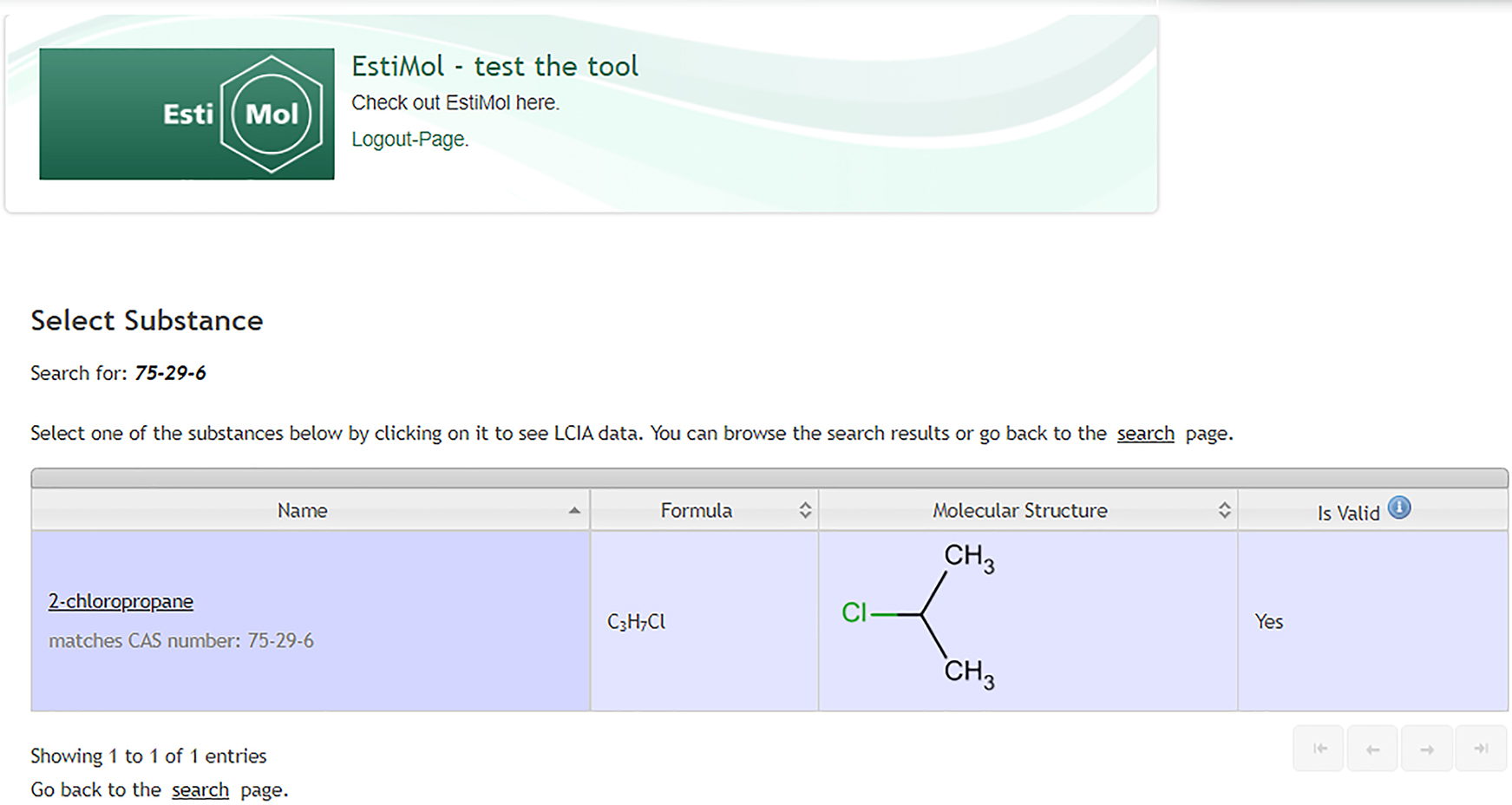Open the Is Valid info tooltip
Image resolution: width=1512 pixels, height=805 pixels.
click(x=1399, y=507)
